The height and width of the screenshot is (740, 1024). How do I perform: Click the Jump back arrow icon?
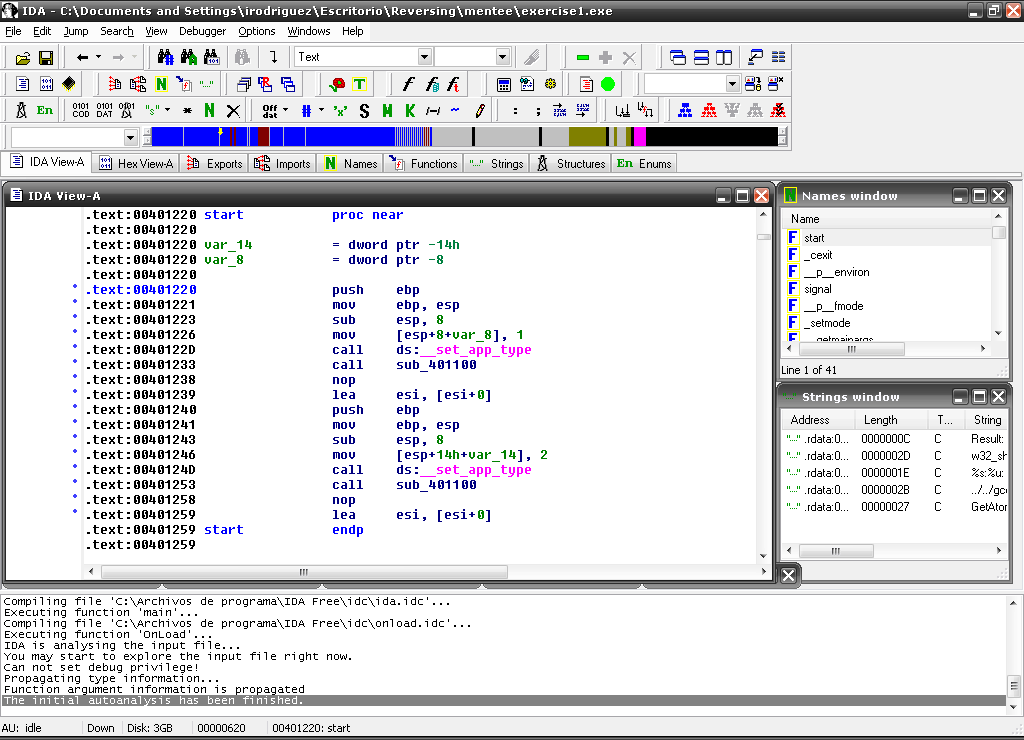[x=83, y=58]
